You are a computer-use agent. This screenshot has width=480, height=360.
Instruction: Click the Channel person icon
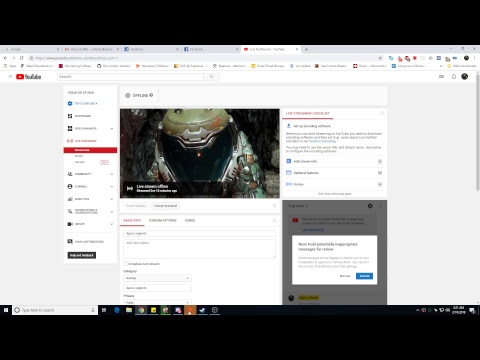coord(70,186)
